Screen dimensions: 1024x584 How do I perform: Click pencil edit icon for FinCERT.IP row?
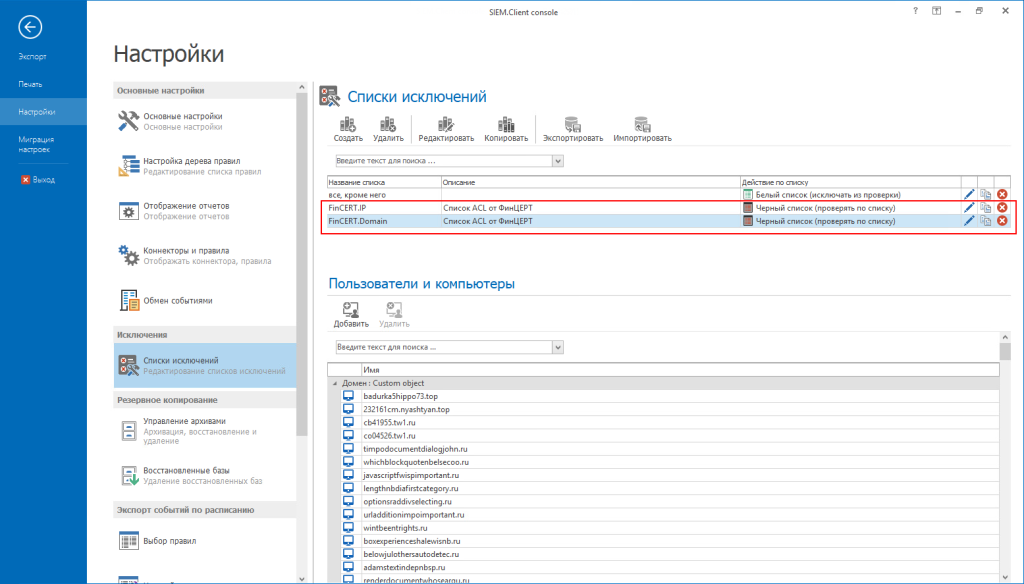pos(968,208)
